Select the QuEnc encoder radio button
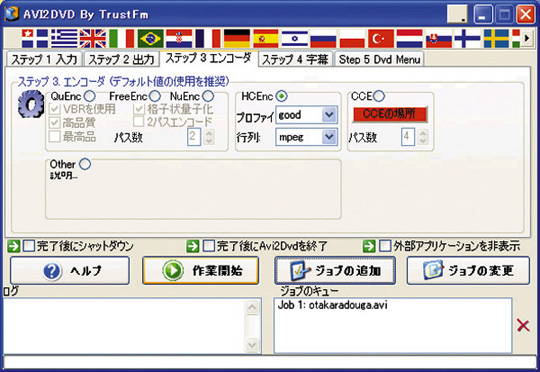The image size is (540, 372). (90, 96)
